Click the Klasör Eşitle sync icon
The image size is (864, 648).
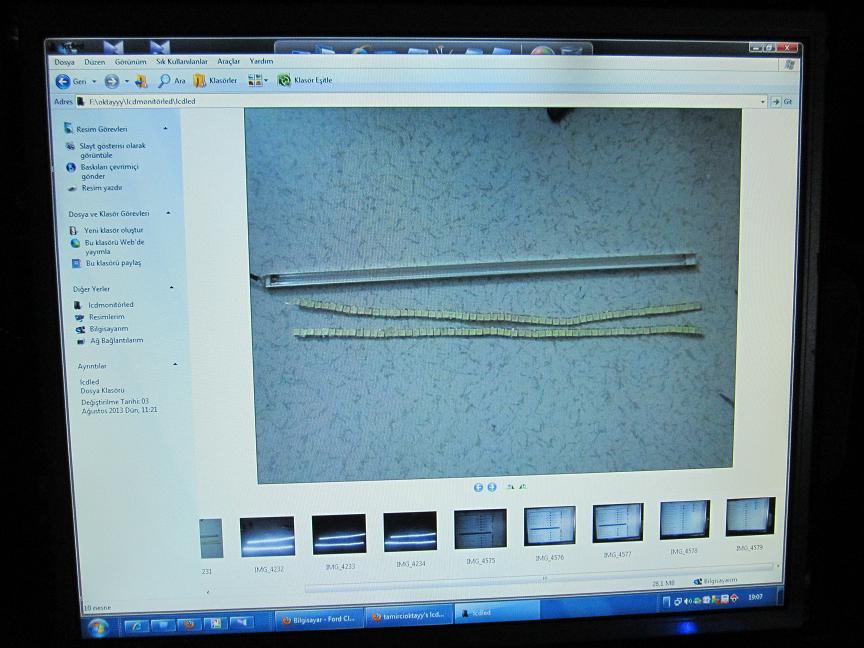[284, 80]
